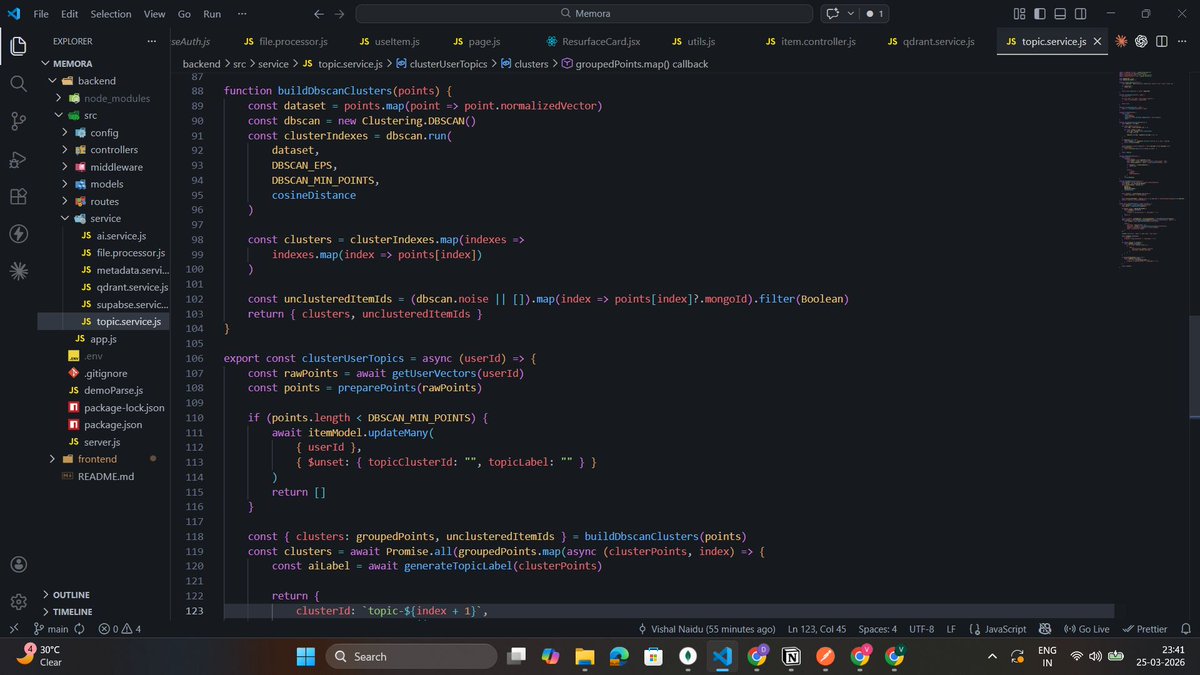Switch to the file.processor.js tab
1200x675 pixels.
point(286,41)
